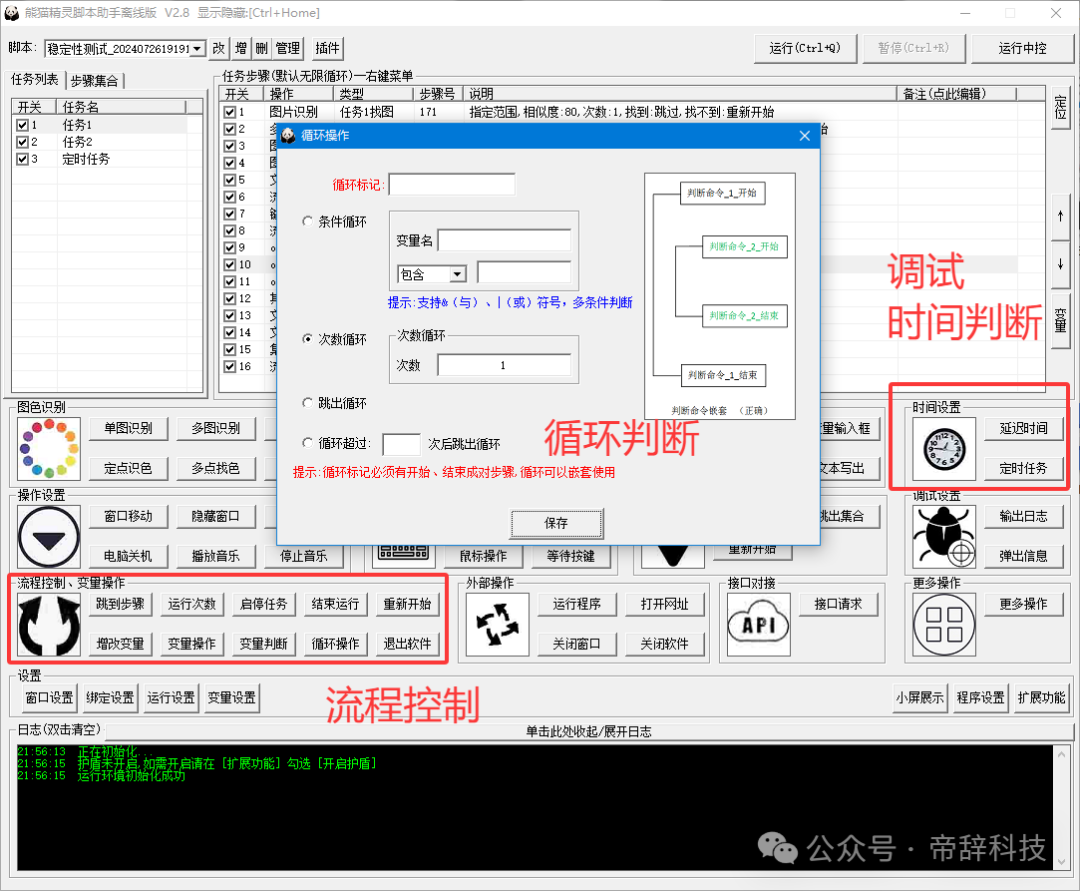Image resolution: width=1080 pixels, height=891 pixels.
Task: Switch to the 任务列表 tab
Action: point(35,80)
